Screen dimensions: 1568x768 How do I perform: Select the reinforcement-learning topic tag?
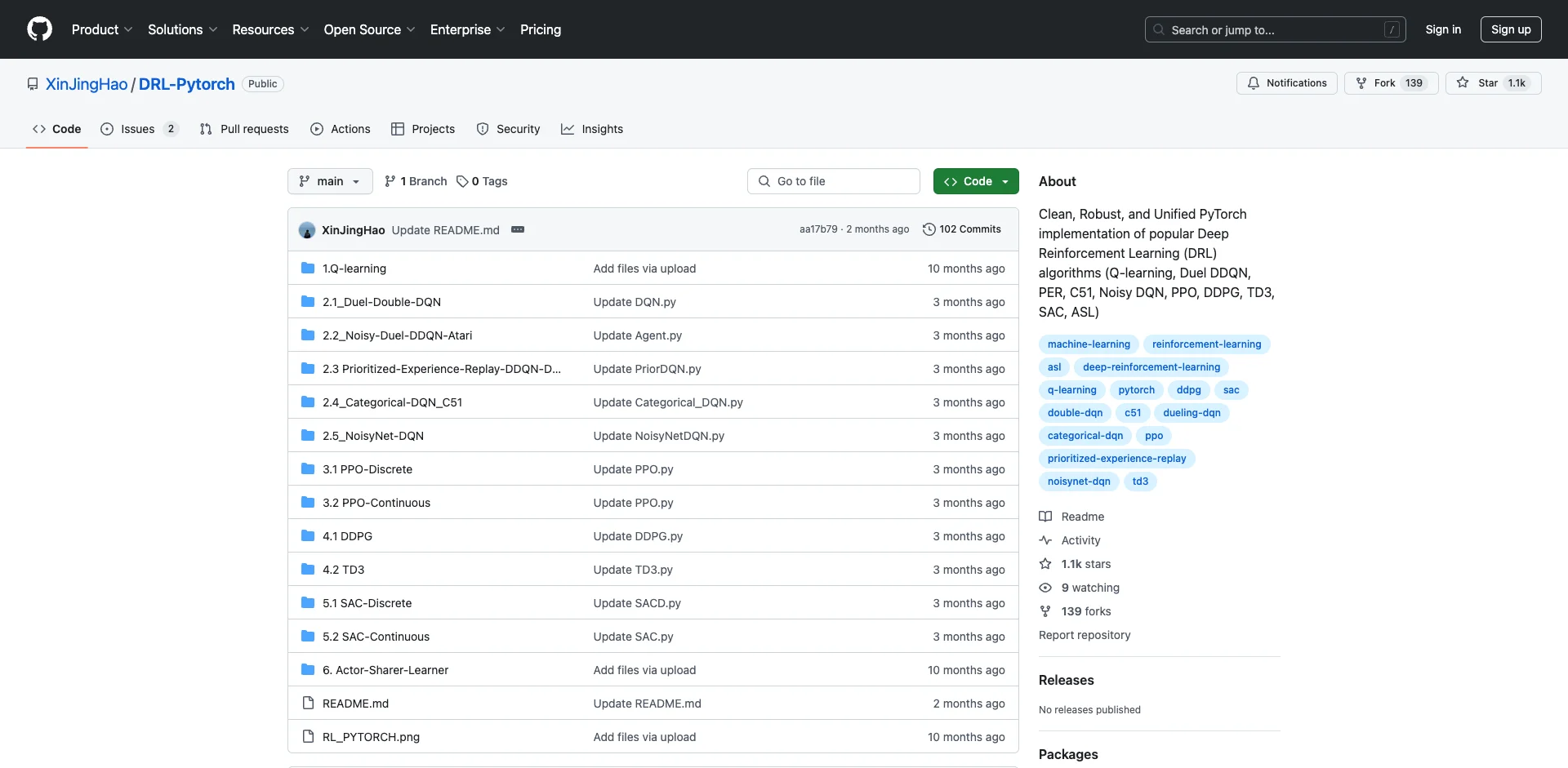pyautogui.click(x=1206, y=344)
